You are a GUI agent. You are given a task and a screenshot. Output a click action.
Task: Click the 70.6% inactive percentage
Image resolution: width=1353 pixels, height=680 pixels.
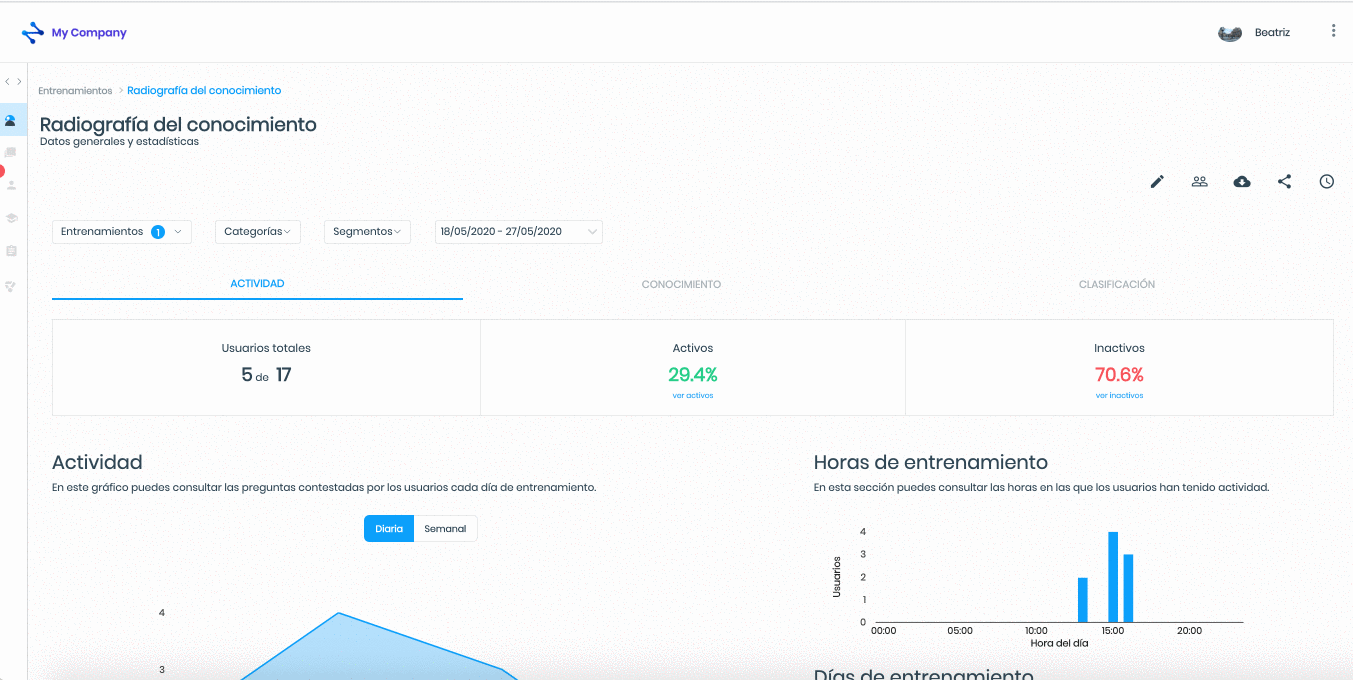click(x=1119, y=375)
